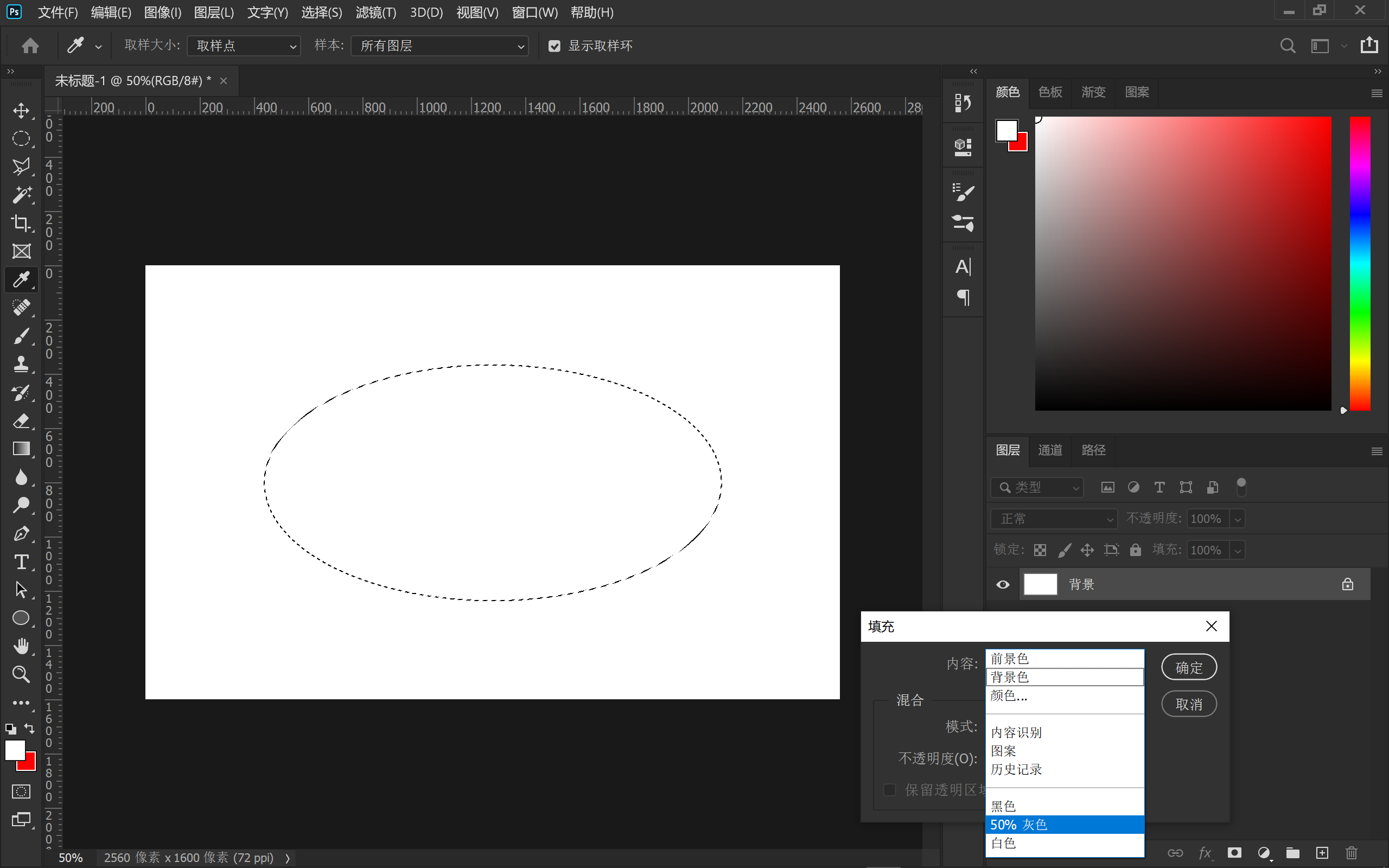Open the 文件(F) menu
The width and height of the screenshot is (1389, 868).
click(58, 12)
